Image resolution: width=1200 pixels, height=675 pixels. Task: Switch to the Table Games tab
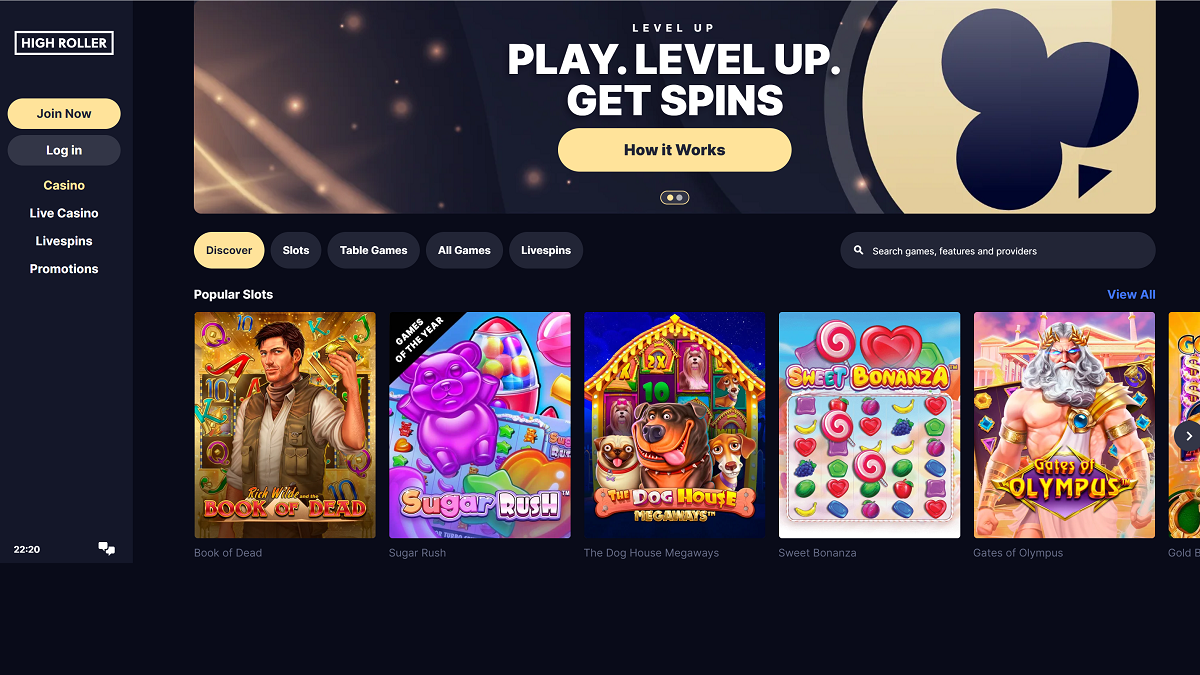pos(374,250)
